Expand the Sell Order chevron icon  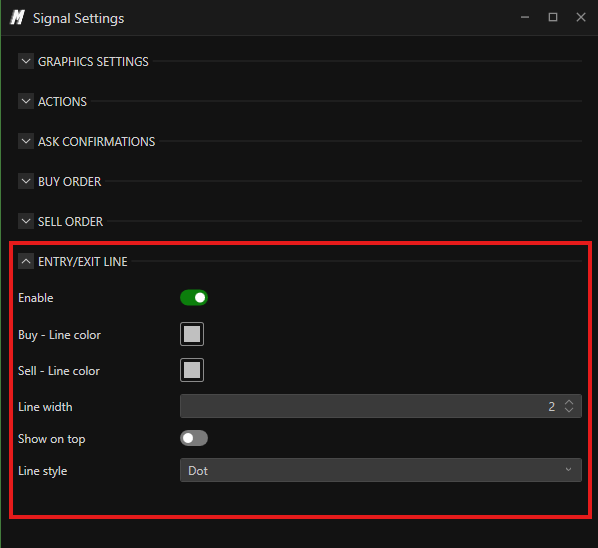coord(26,222)
